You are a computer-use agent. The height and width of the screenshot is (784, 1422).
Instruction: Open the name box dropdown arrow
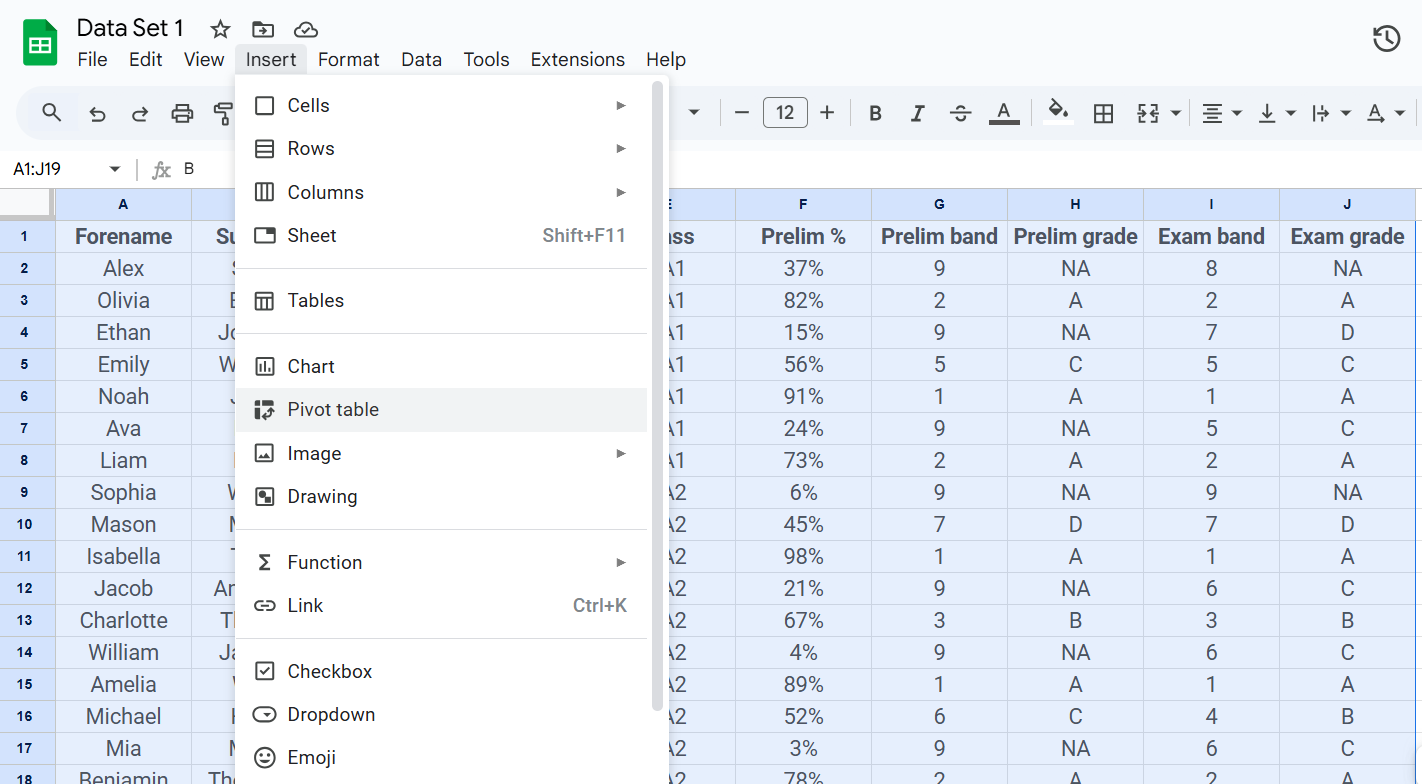[115, 169]
